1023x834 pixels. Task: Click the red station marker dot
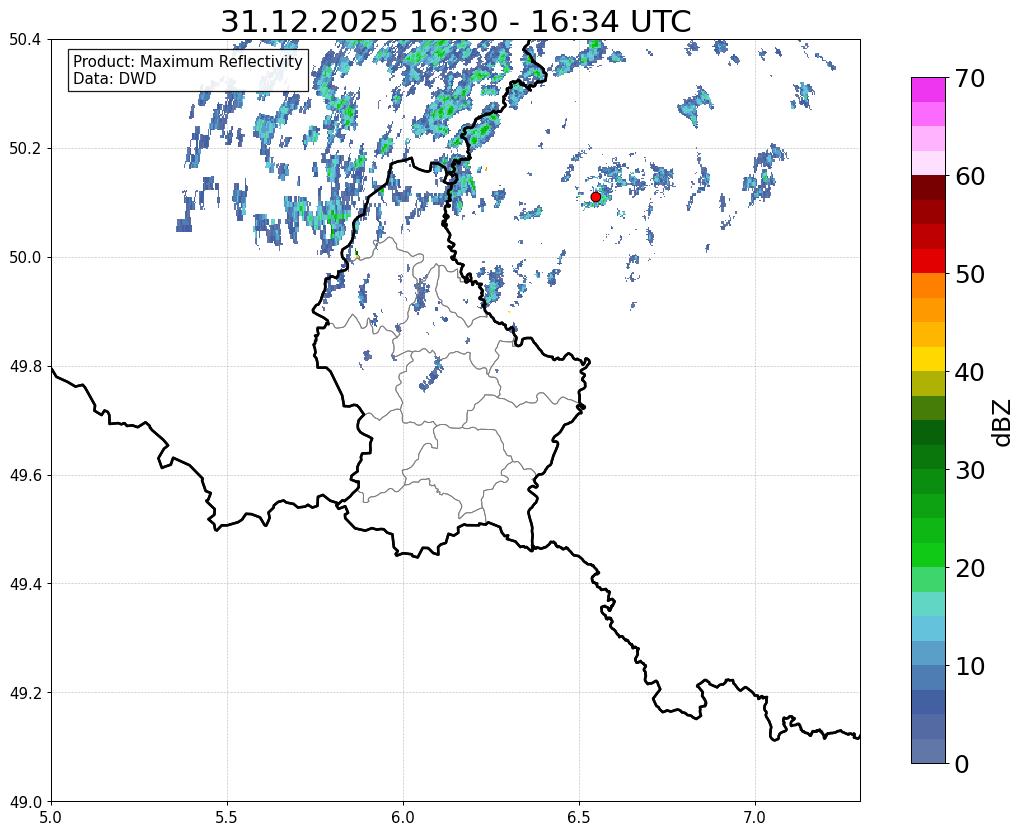tap(595, 196)
